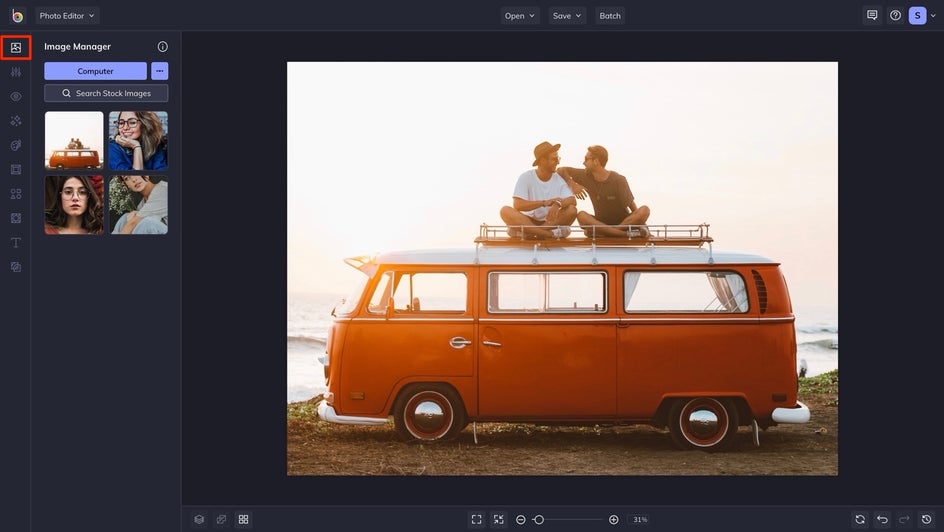944x532 pixels.
Task: Open the Textures sidebar icon
Action: tap(16, 267)
